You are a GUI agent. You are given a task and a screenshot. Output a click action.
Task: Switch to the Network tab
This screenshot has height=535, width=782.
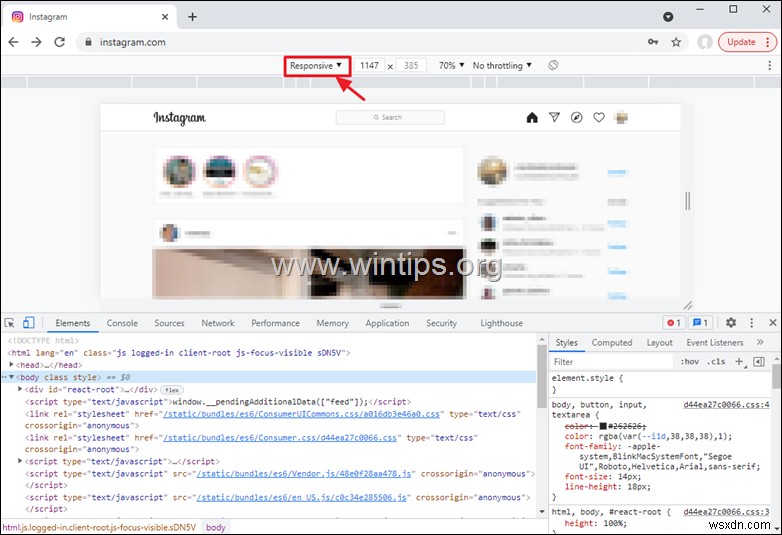[x=218, y=323]
